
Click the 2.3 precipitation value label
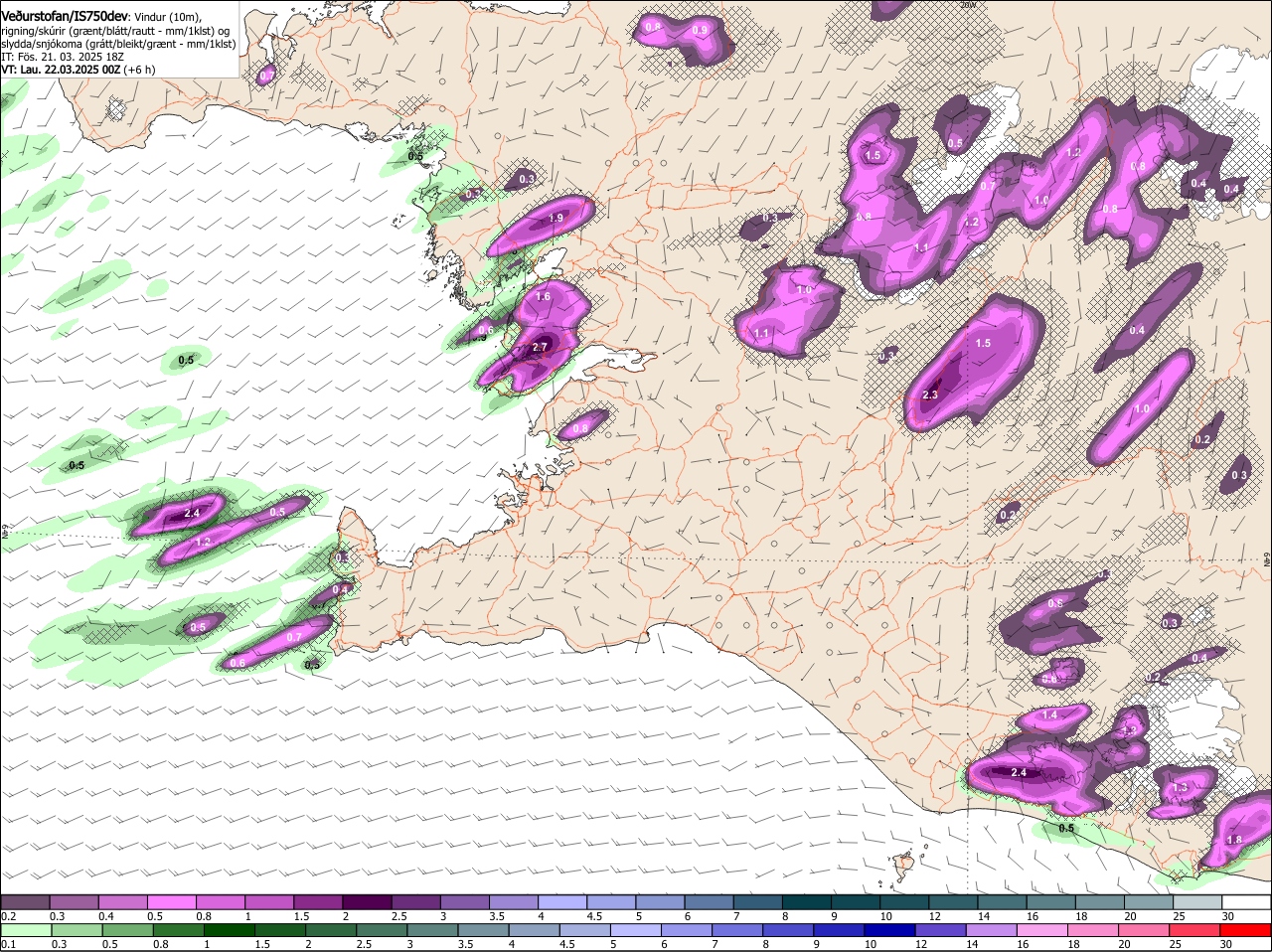click(930, 395)
